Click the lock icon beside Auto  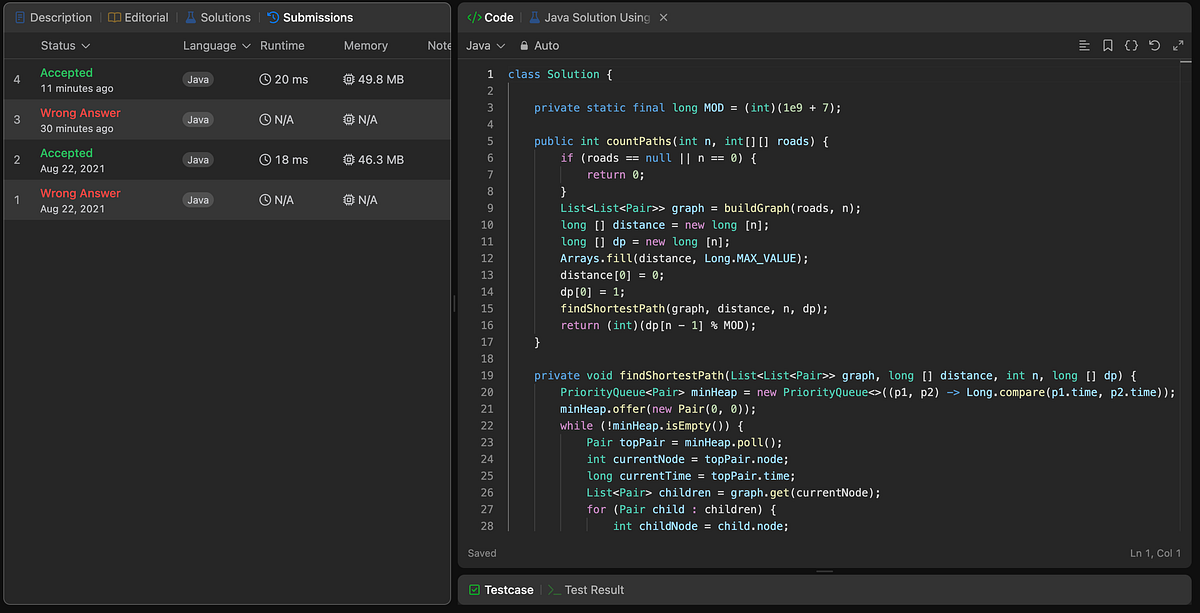(x=523, y=46)
